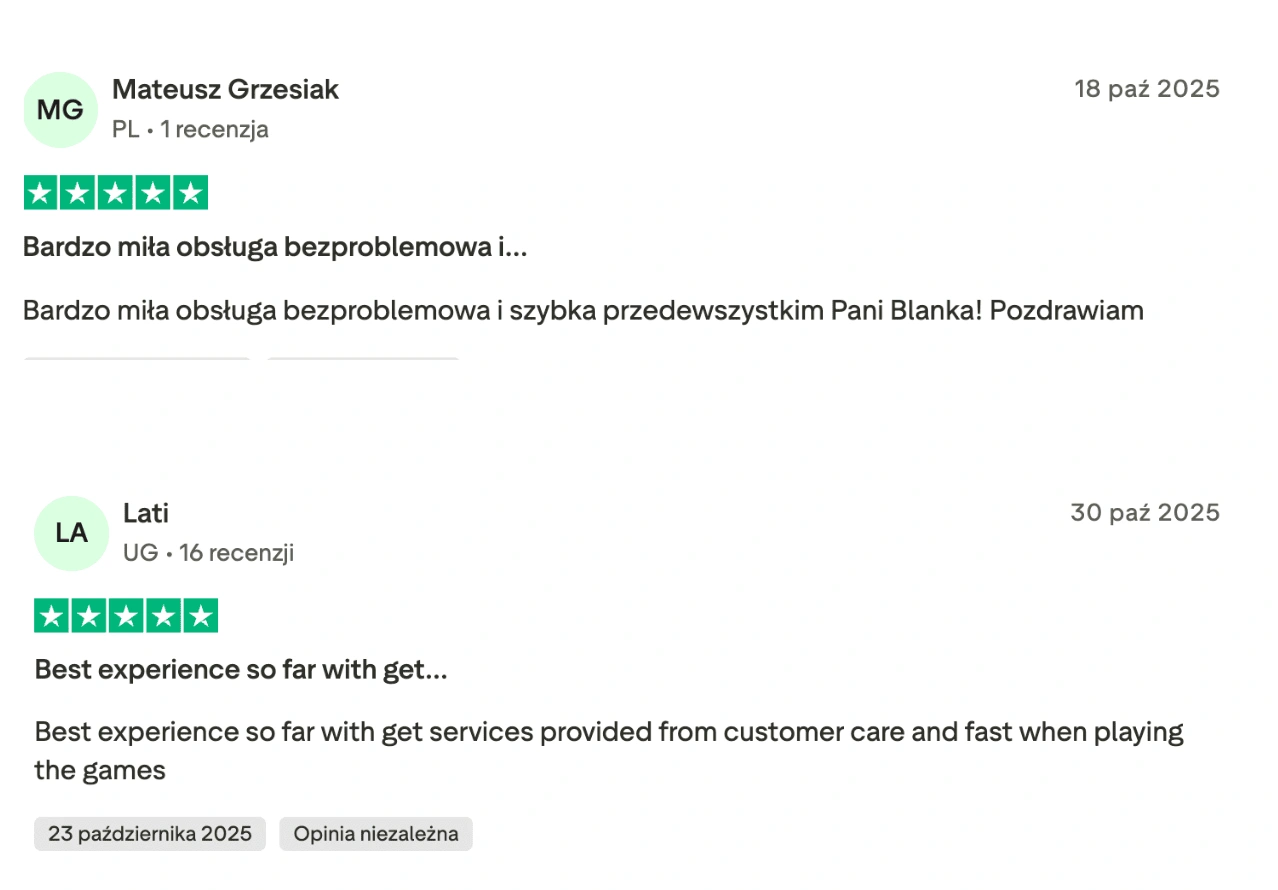Viewport: 1278px width, 890px height.
Task: Click the 18 paź 2025 review date
Action: (1147, 89)
